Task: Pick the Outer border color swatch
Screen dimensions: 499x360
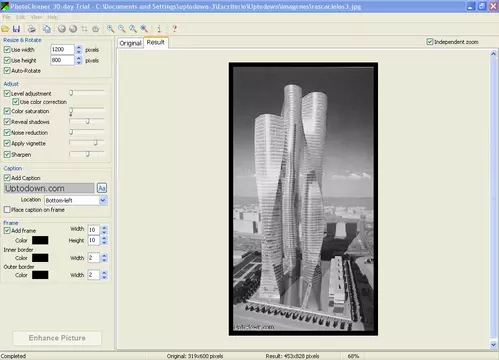Action: pos(40,275)
